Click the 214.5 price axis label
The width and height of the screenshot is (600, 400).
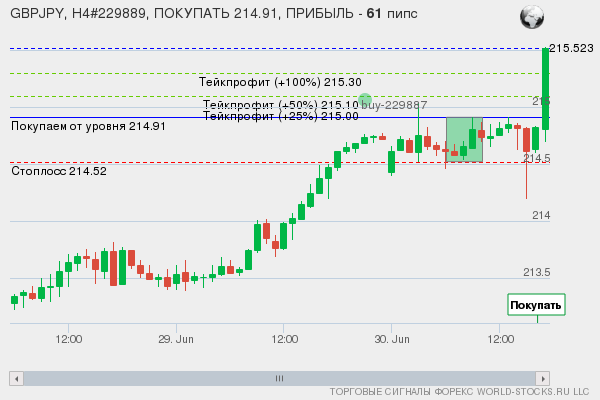click(536, 158)
